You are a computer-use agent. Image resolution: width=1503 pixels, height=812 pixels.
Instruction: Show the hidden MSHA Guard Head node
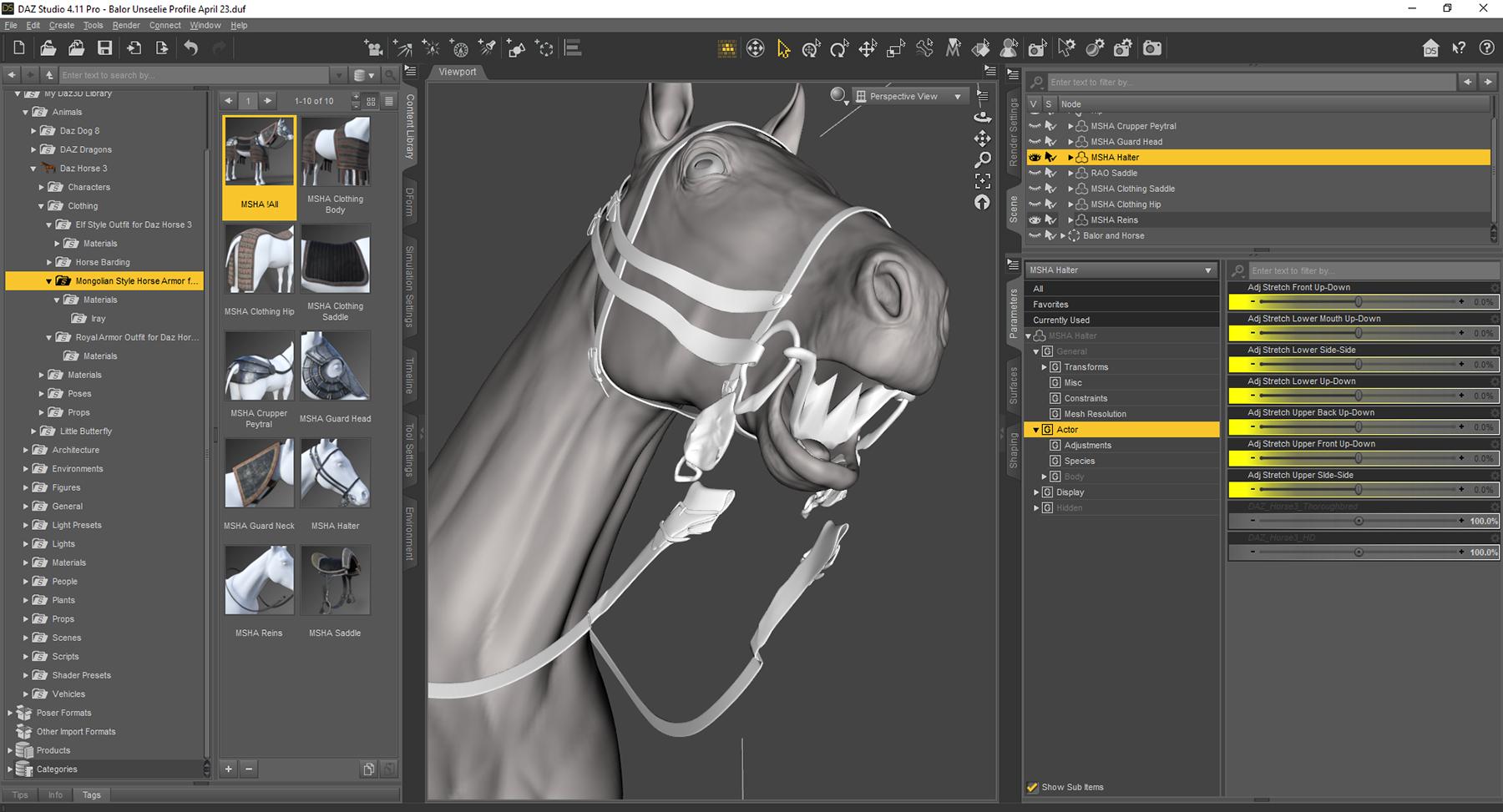coord(1035,142)
